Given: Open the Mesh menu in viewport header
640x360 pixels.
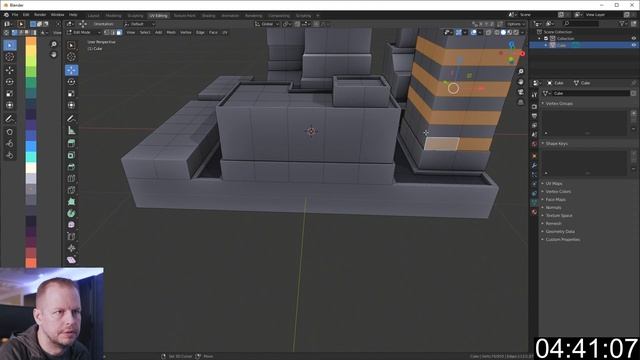Looking at the screenshot, I should tap(171, 32).
